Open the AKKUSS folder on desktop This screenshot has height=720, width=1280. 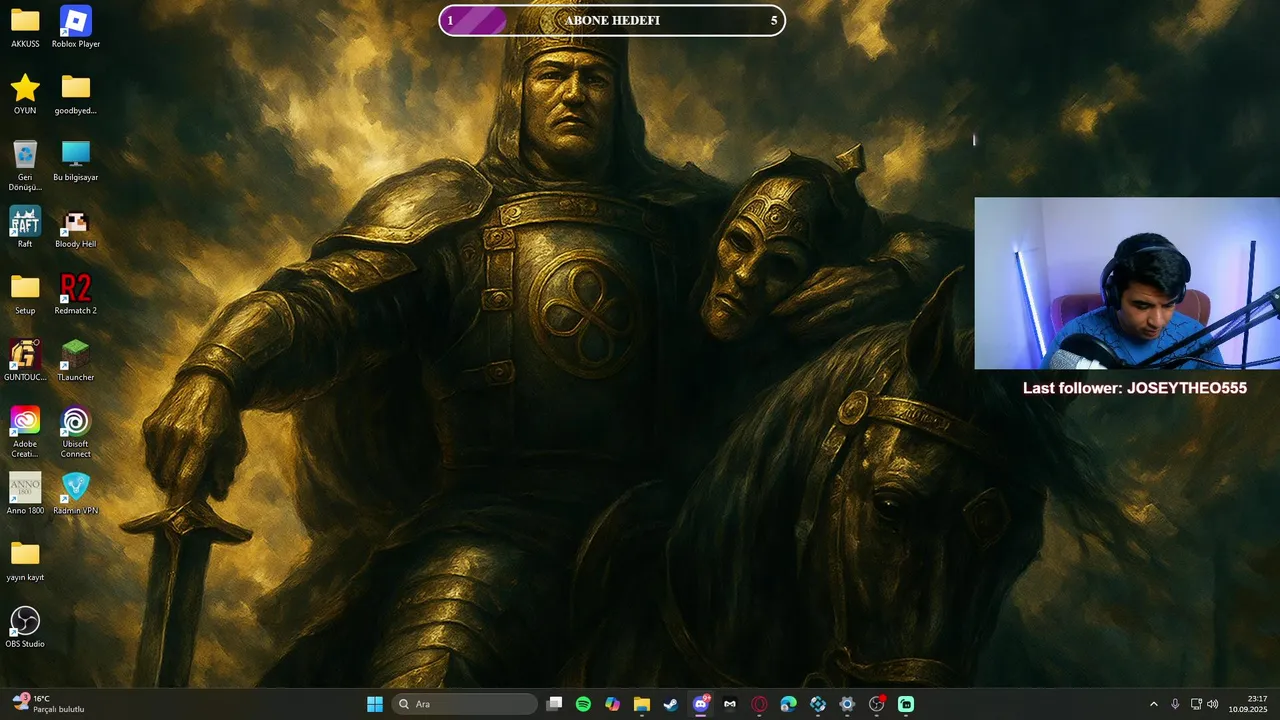pyautogui.click(x=25, y=27)
